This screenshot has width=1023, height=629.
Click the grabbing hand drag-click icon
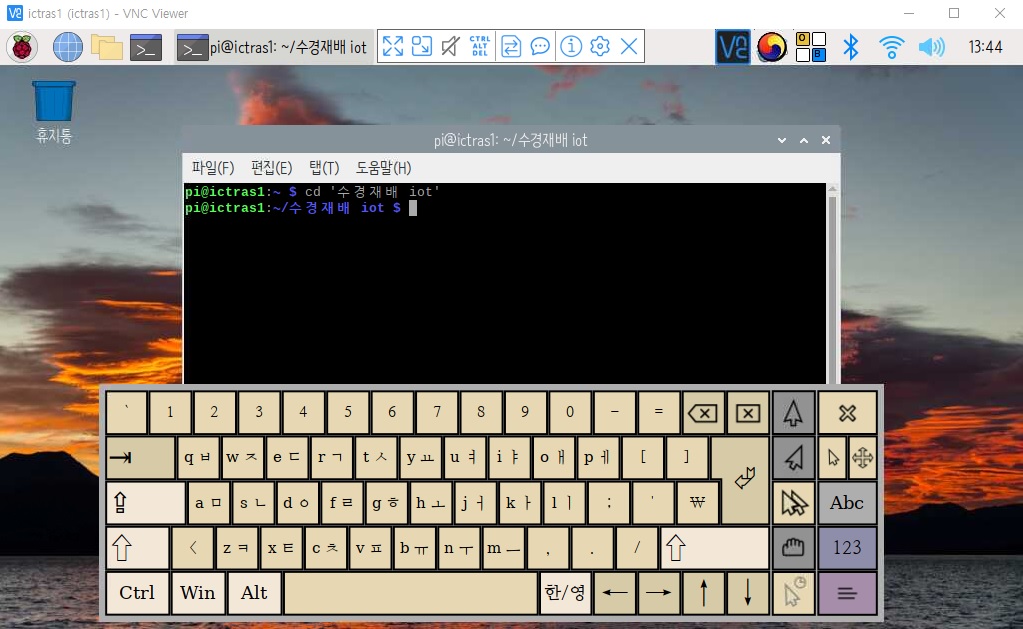tap(793, 547)
